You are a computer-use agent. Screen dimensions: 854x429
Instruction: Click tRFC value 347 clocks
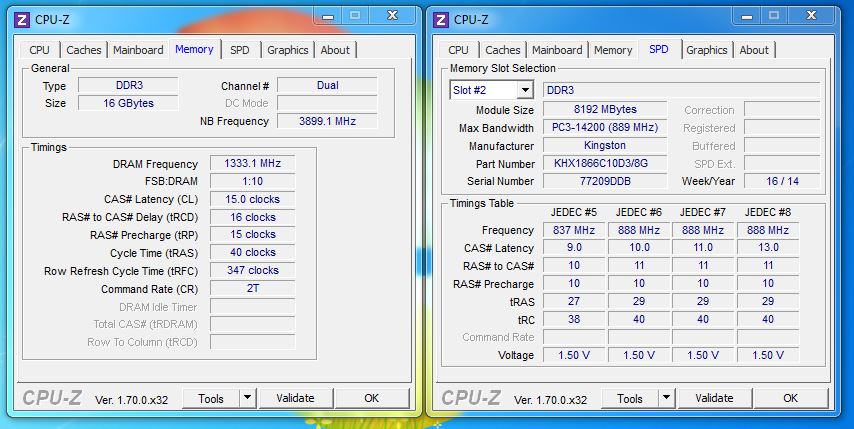click(252, 271)
